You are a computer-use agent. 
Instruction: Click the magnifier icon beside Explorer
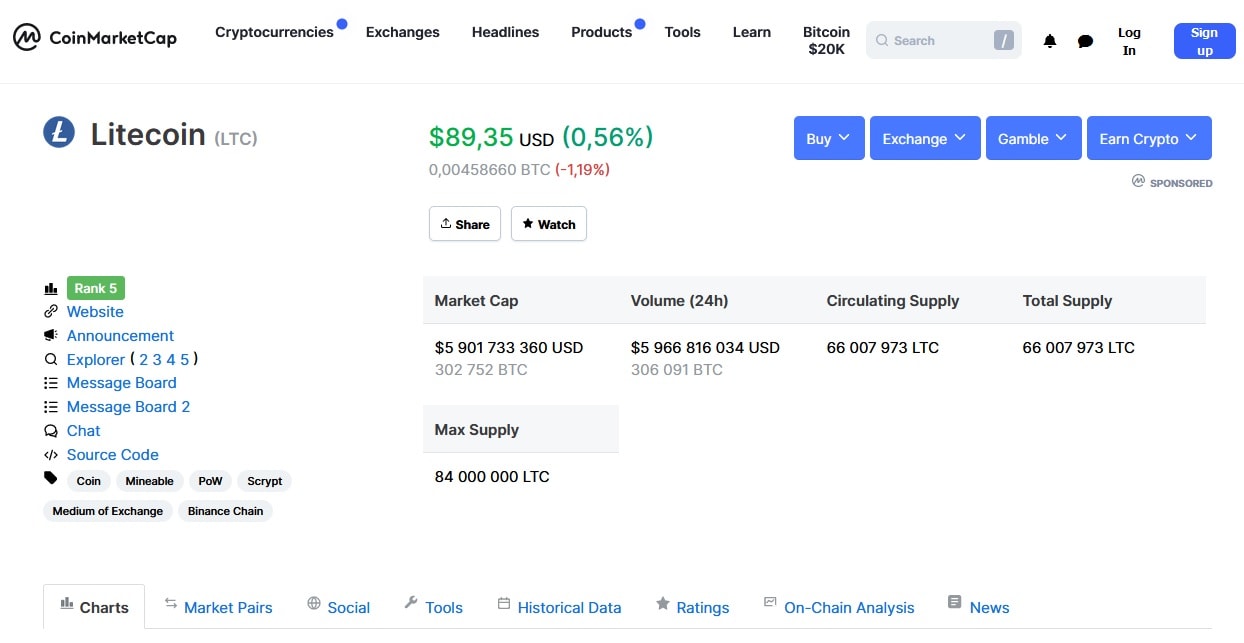click(51, 359)
